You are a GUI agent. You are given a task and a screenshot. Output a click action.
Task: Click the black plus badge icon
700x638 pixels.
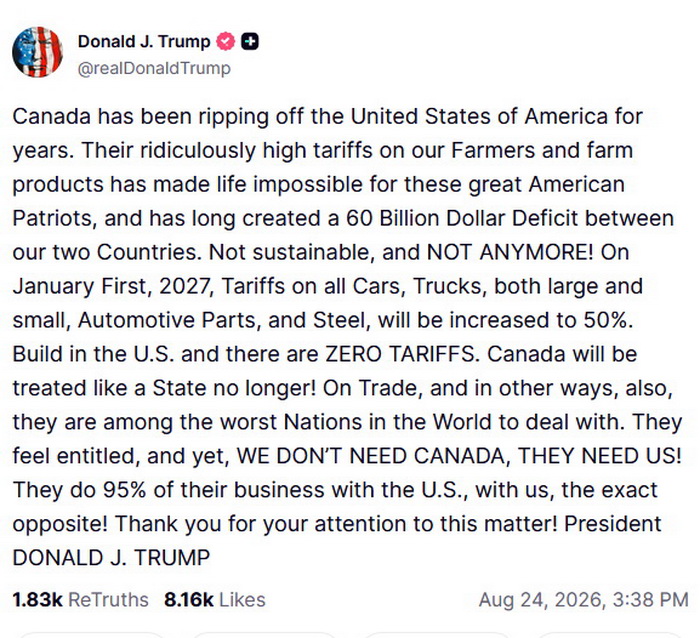(x=250, y=42)
